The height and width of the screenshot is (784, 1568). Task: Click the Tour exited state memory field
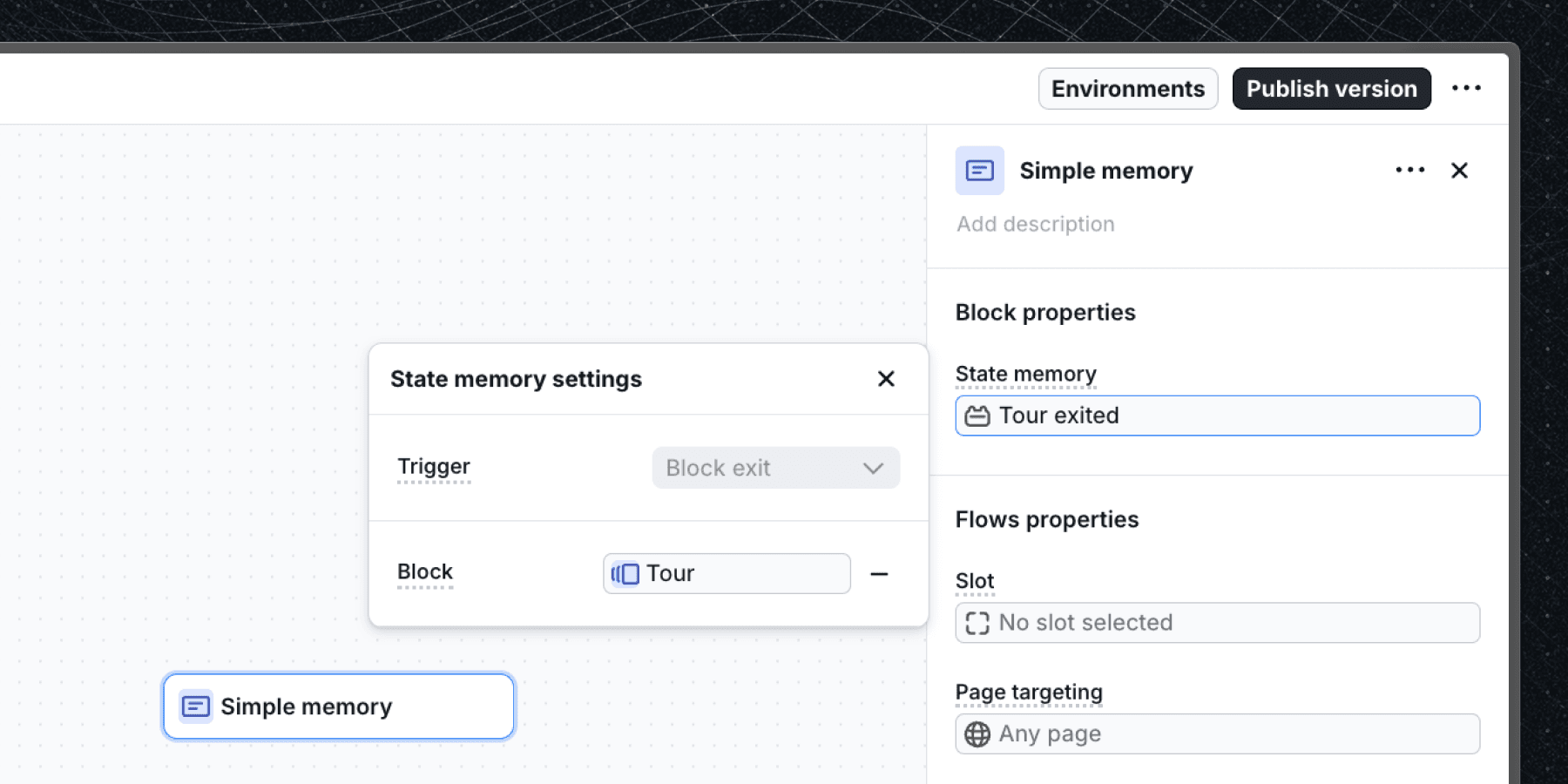[1217, 416]
